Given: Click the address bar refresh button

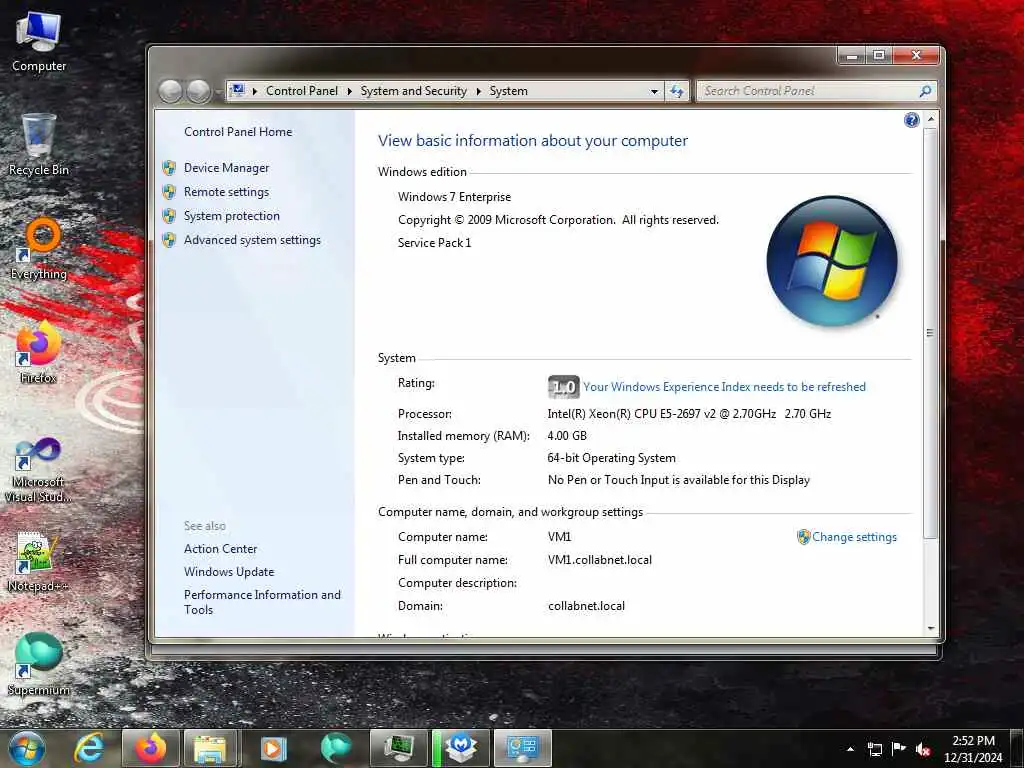Looking at the screenshot, I should [x=677, y=91].
